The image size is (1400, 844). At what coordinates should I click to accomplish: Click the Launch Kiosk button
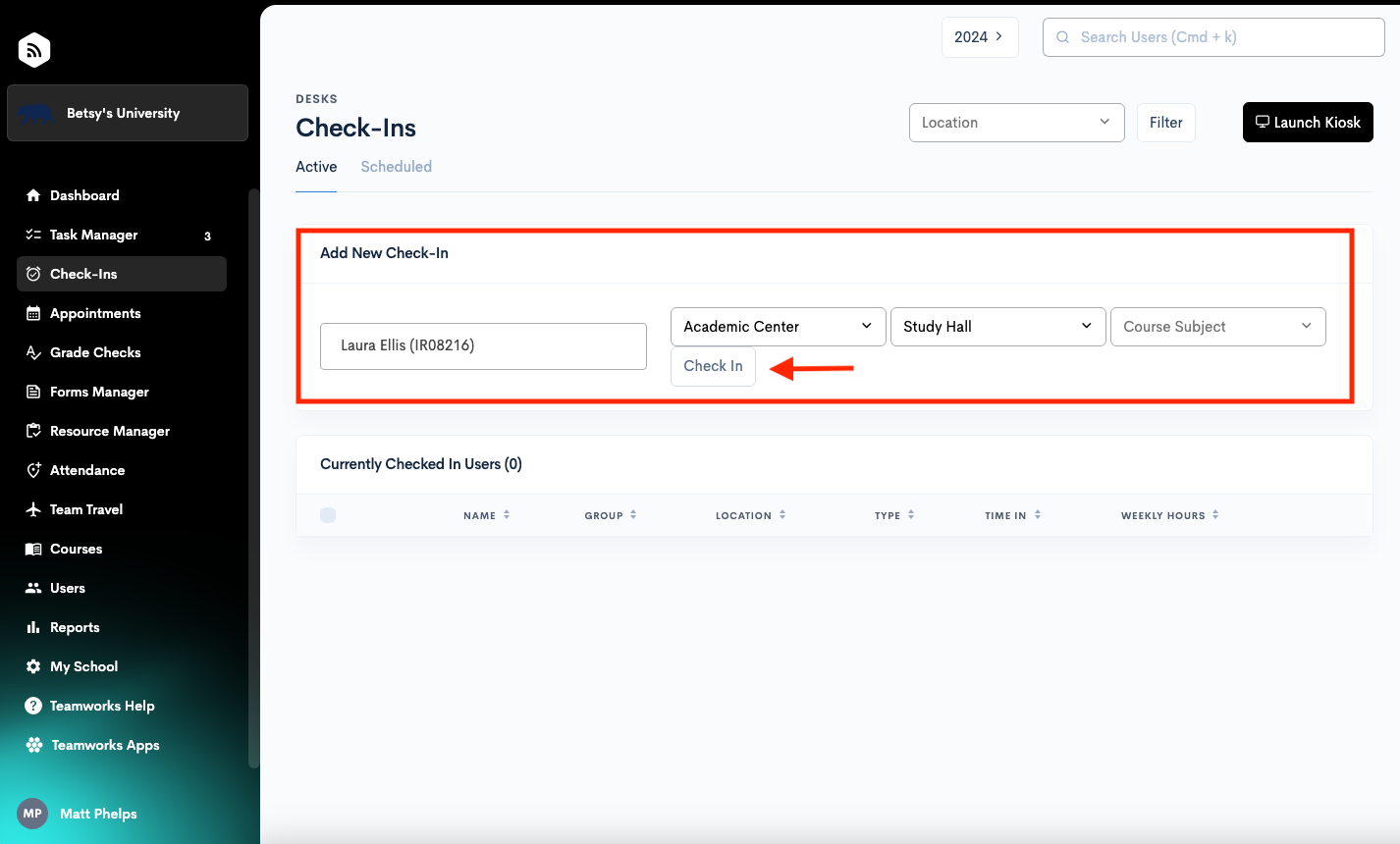point(1307,123)
